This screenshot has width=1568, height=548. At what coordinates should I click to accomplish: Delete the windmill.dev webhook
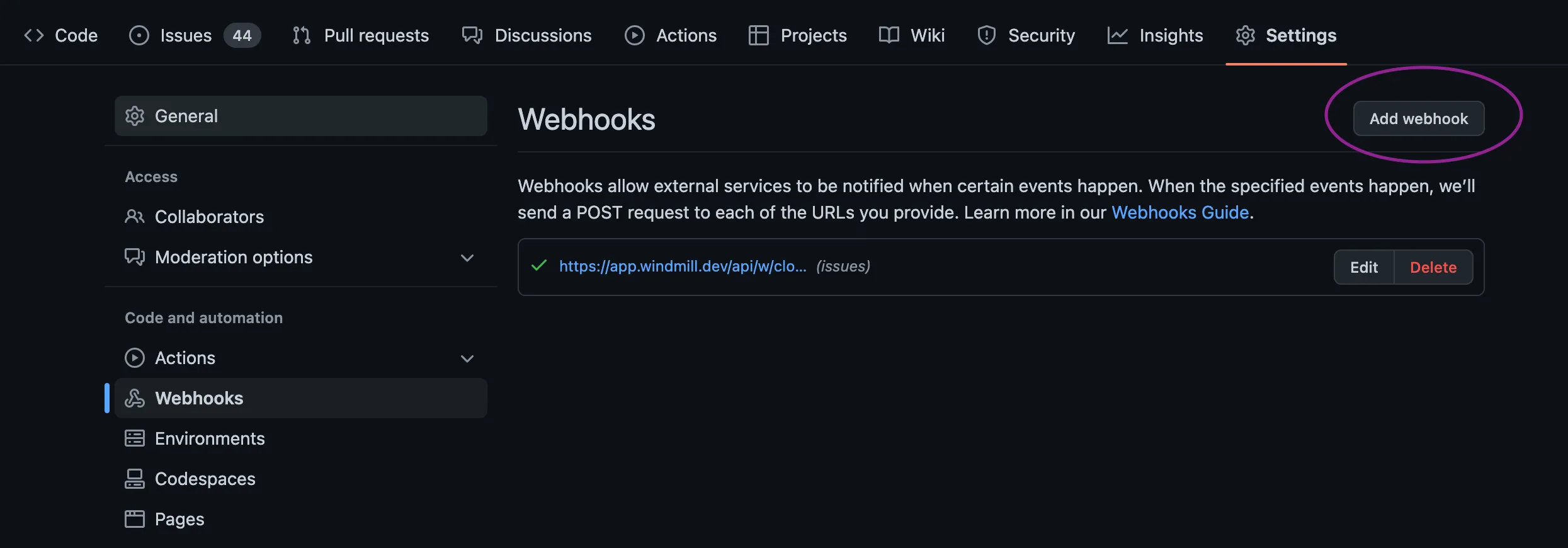coord(1433,267)
